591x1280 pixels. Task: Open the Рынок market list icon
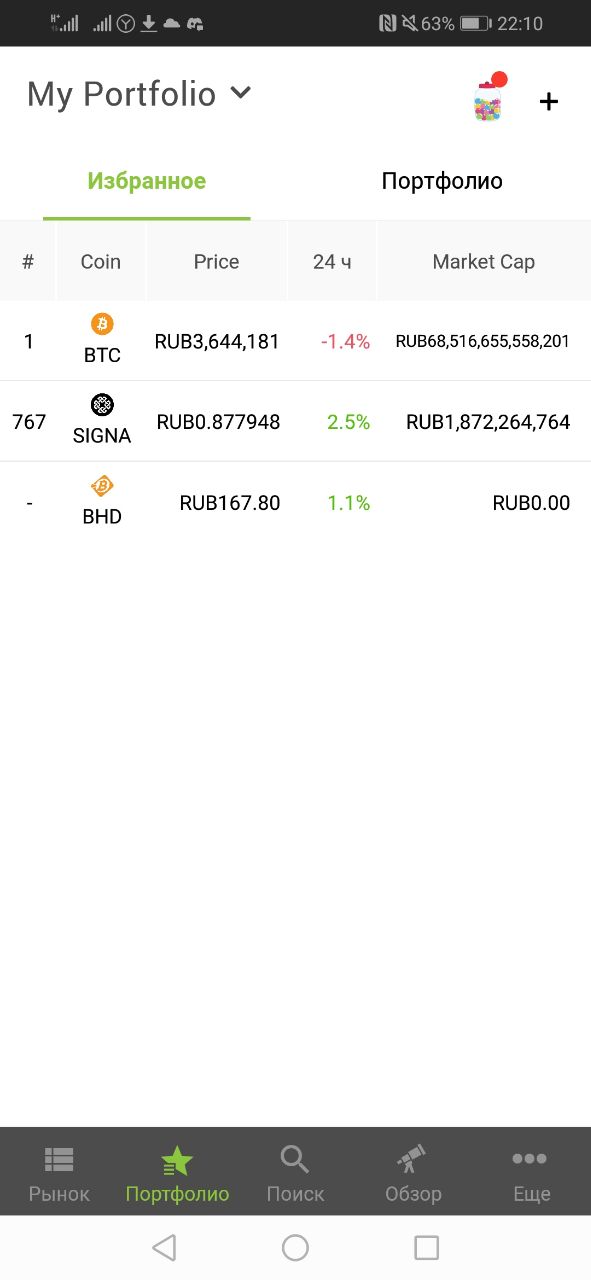click(x=59, y=1159)
